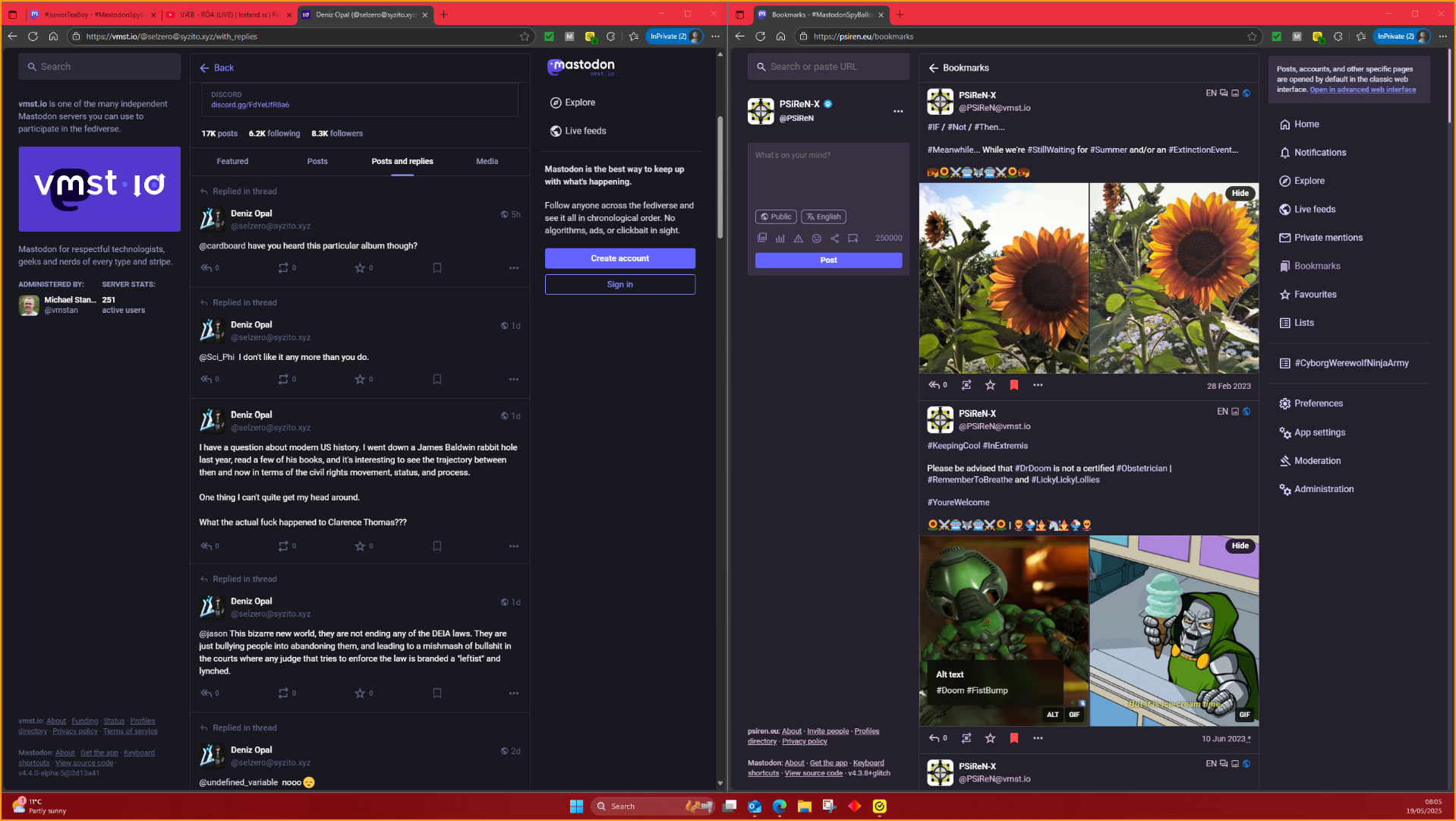Click the Sign in button
The height and width of the screenshot is (821, 1456).
[x=620, y=284]
